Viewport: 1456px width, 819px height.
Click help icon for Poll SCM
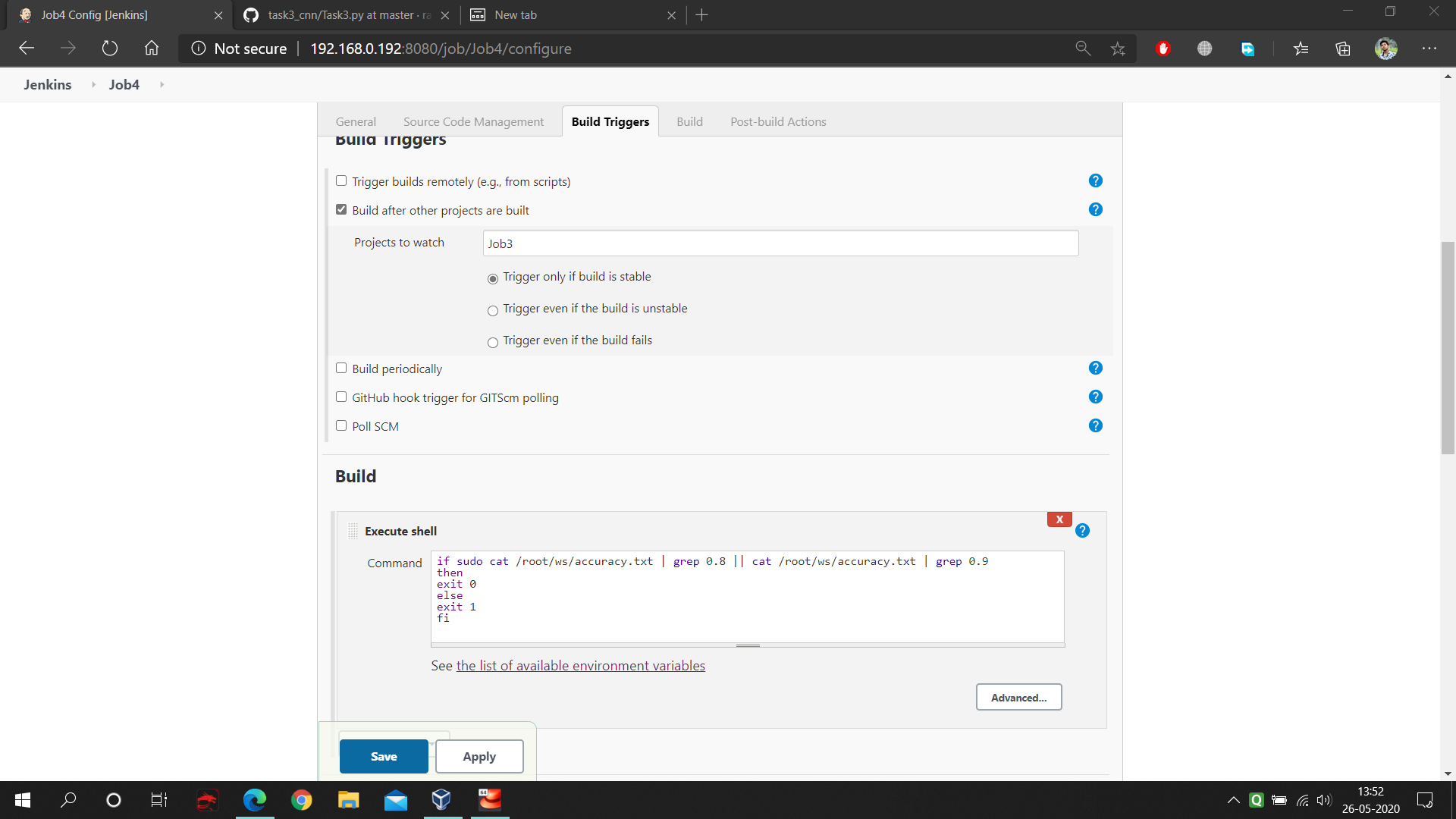1095,425
